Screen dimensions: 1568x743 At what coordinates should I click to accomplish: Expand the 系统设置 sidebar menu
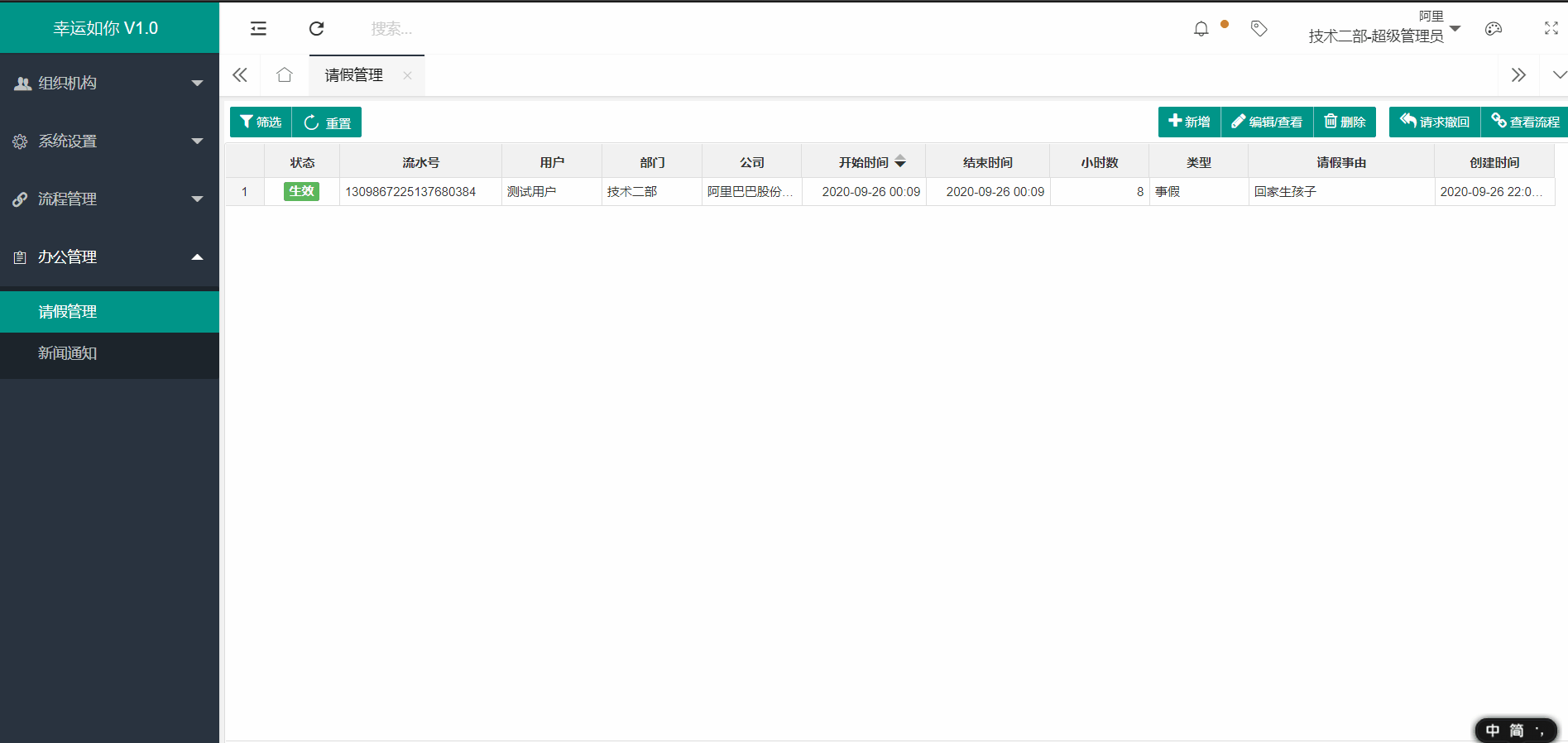pyautogui.click(x=109, y=141)
